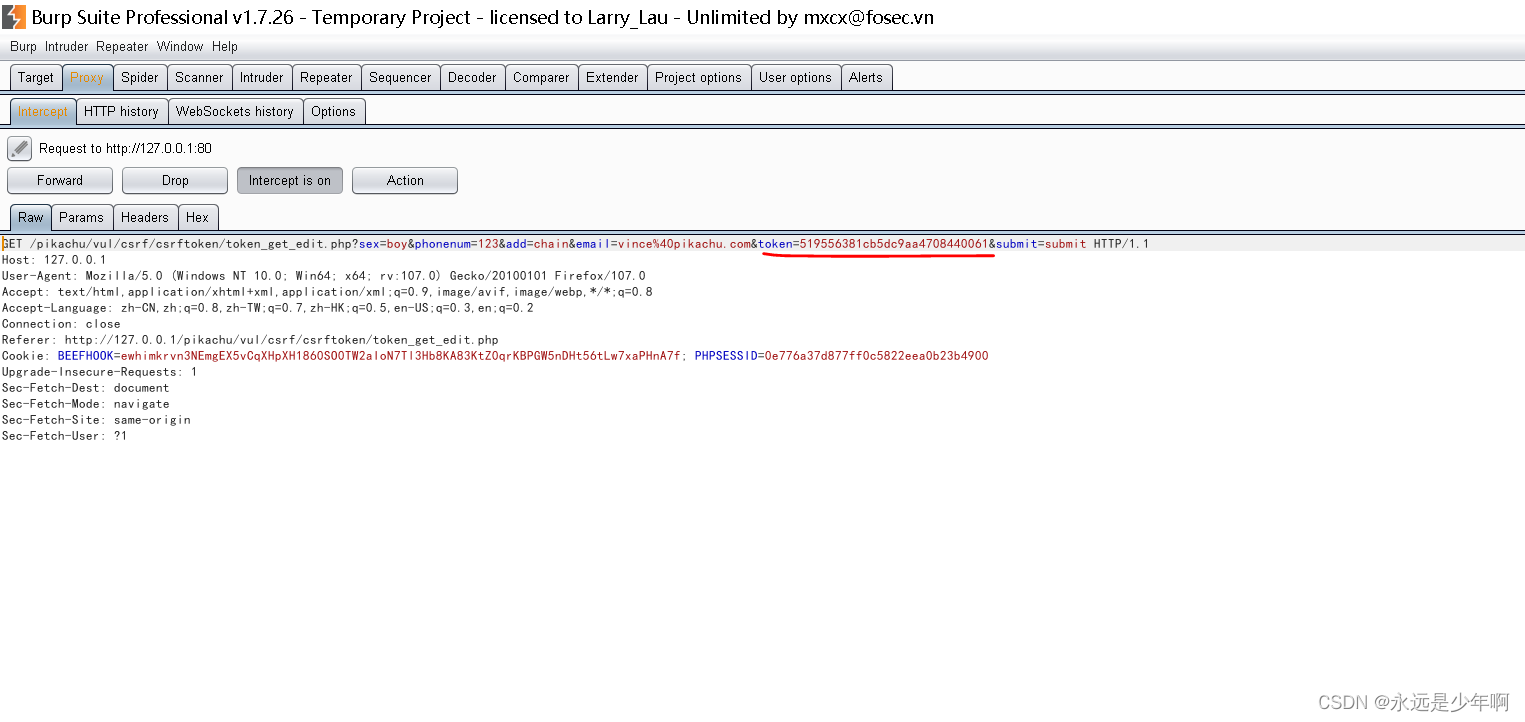Image resolution: width=1525 pixels, height=722 pixels.
Task: Click the Sec-Fetch-Mode: navigate line
Action: point(86,404)
